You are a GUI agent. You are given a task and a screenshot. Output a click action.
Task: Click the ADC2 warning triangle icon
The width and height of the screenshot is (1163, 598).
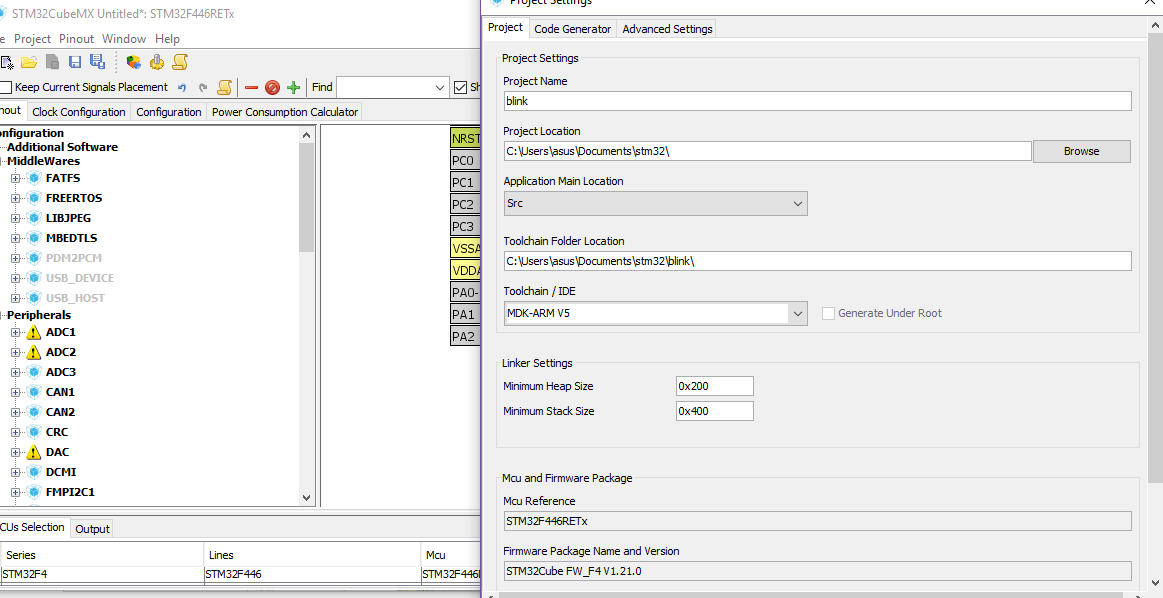33,352
